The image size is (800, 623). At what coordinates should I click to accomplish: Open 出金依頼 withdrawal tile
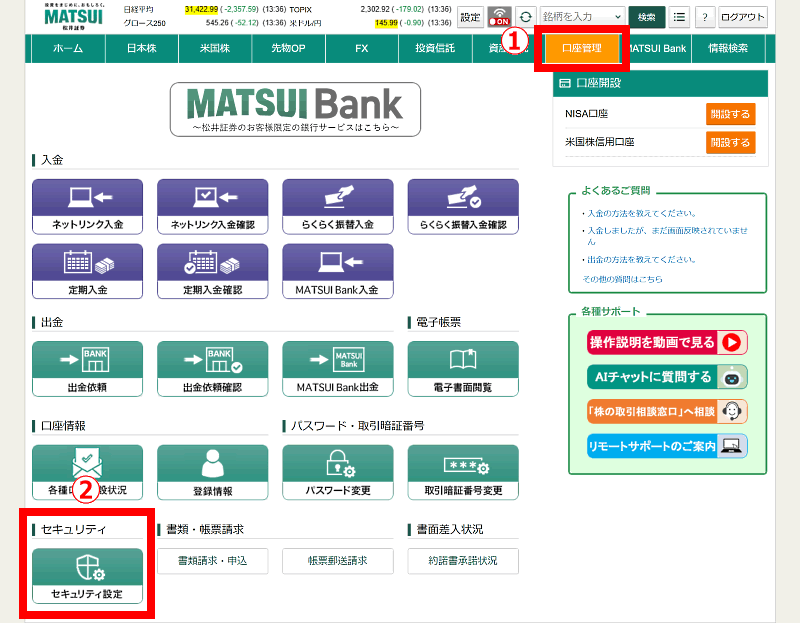tap(87, 369)
